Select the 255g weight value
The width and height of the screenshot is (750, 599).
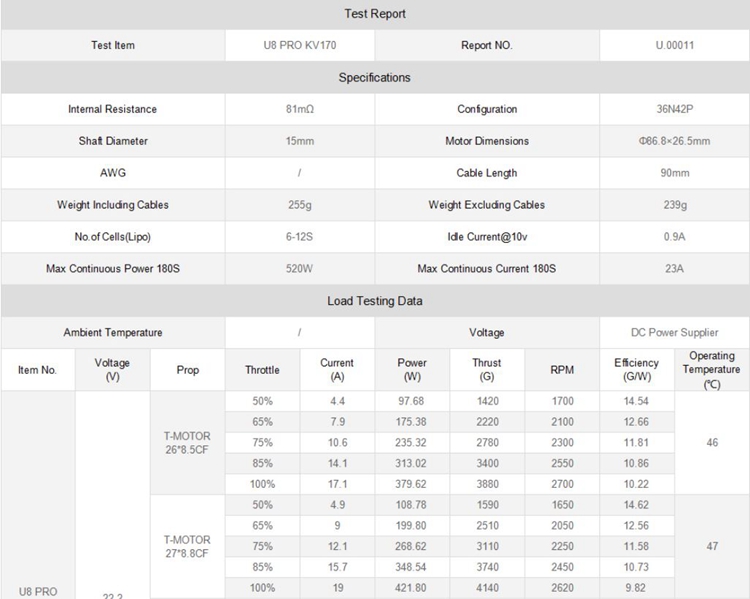pyautogui.click(x=299, y=205)
